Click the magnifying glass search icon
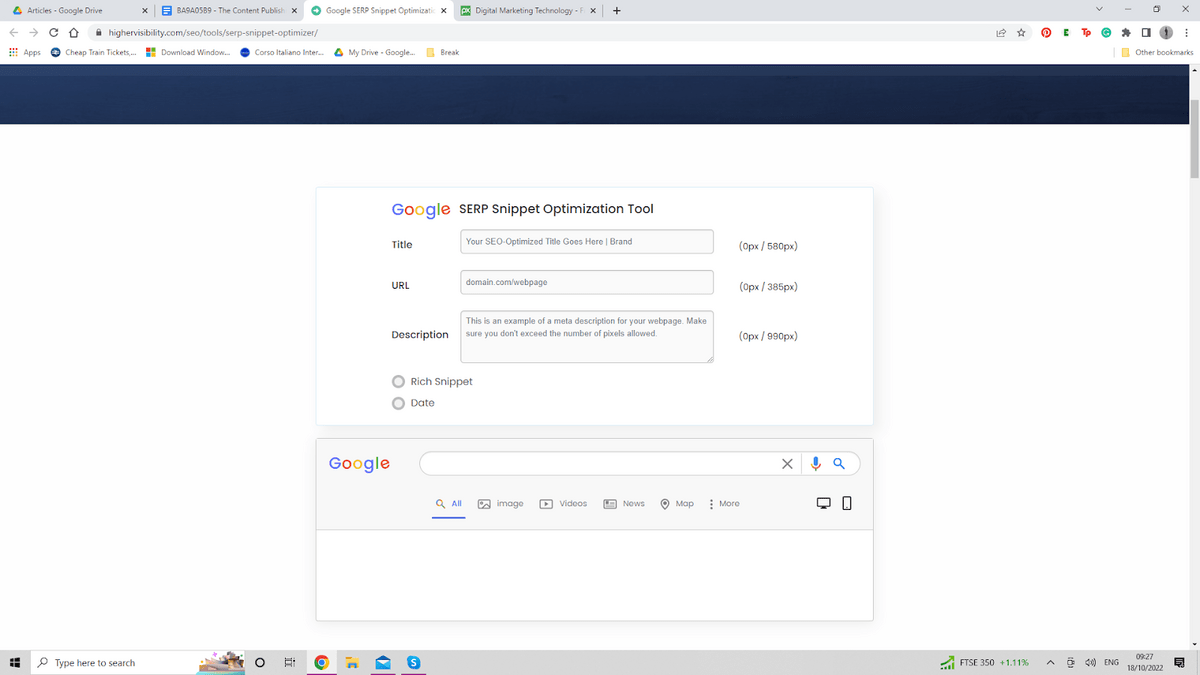Screen dimensions: 1200x675 coord(839,463)
